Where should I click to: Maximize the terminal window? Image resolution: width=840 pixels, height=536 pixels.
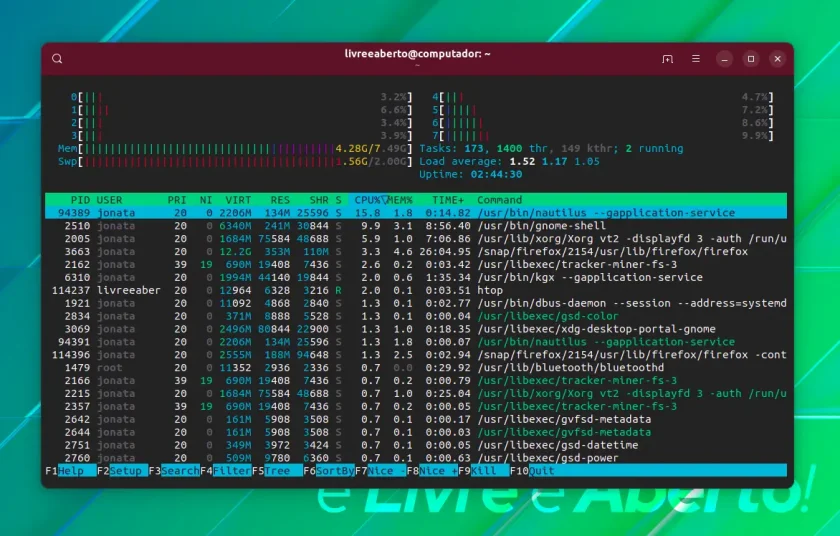click(x=751, y=59)
